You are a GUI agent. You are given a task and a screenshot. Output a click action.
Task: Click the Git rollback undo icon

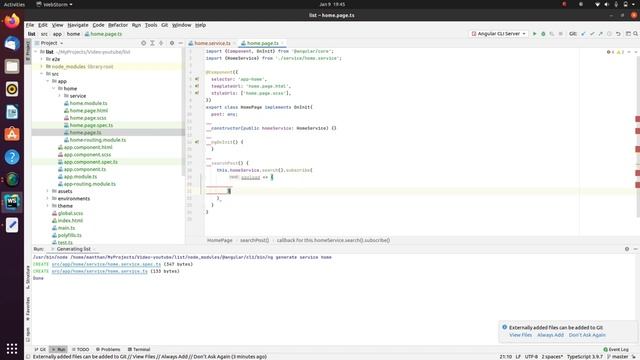pyautogui.click(x=618, y=34)
